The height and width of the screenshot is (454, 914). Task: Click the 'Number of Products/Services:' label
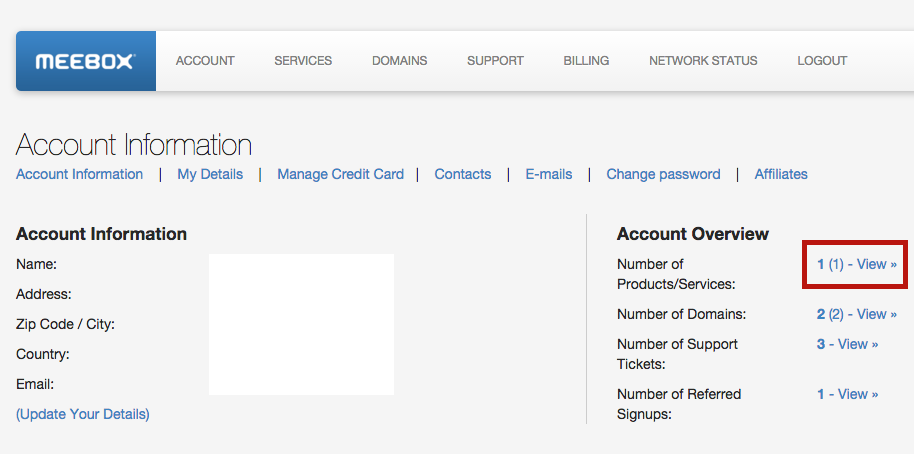tap(676, 274)
